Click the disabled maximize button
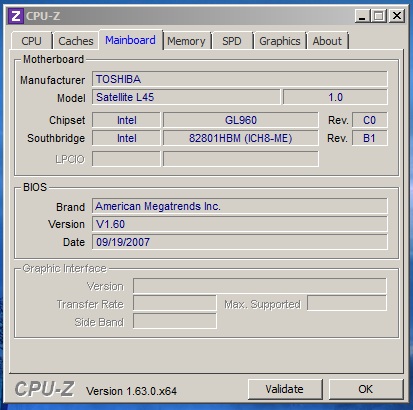 tap(379, 16)
